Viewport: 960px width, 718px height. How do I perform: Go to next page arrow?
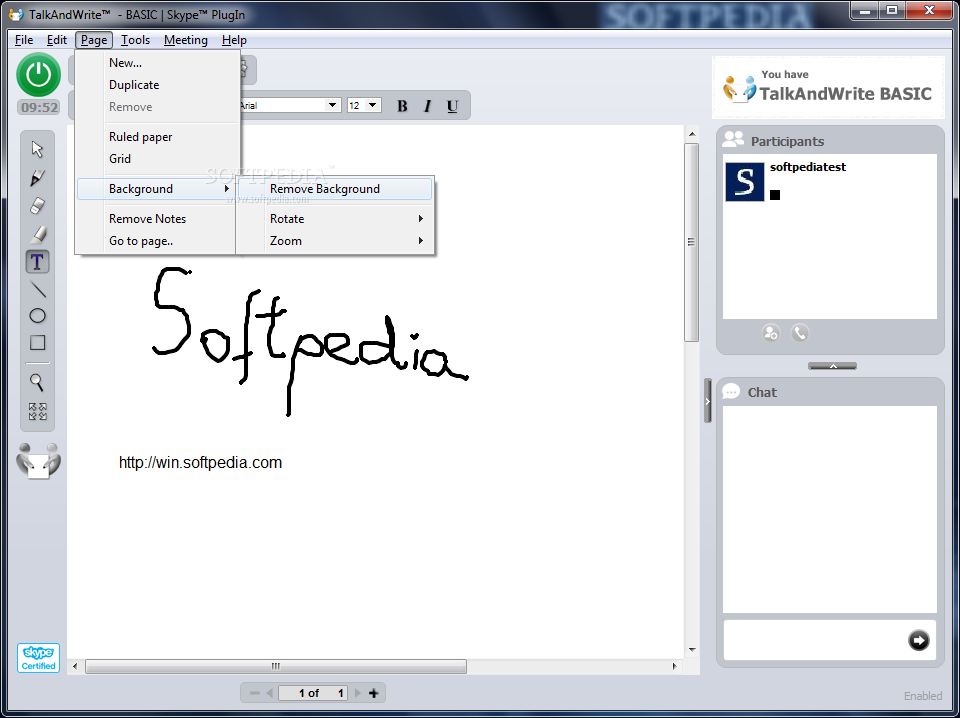358,694
